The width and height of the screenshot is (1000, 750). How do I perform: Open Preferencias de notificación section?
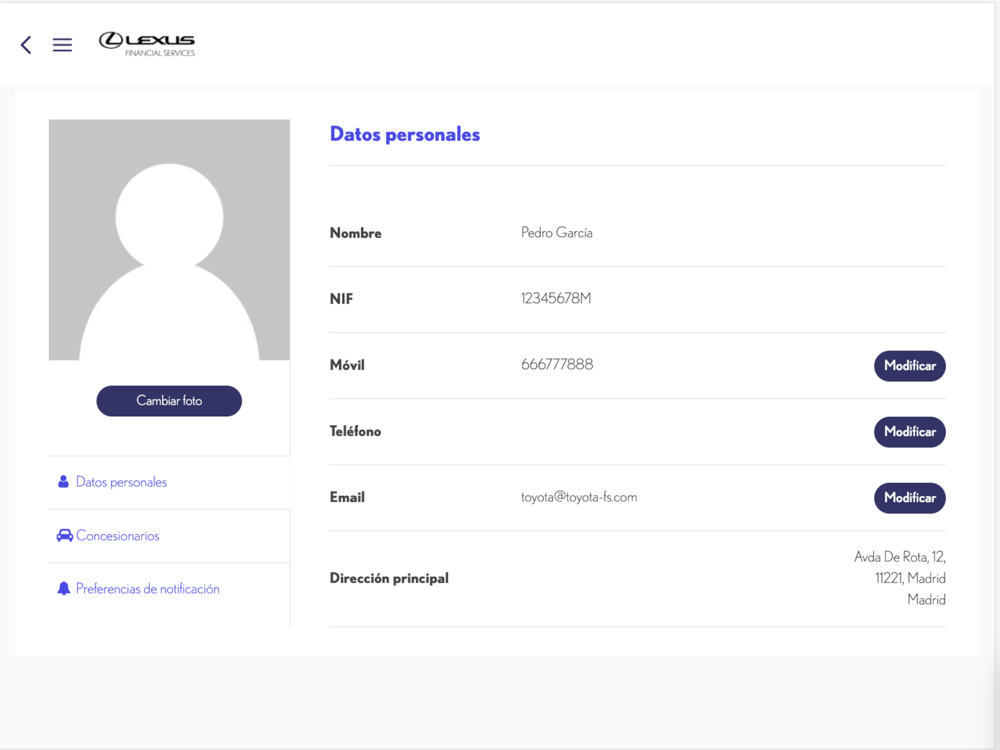[147, 589]
